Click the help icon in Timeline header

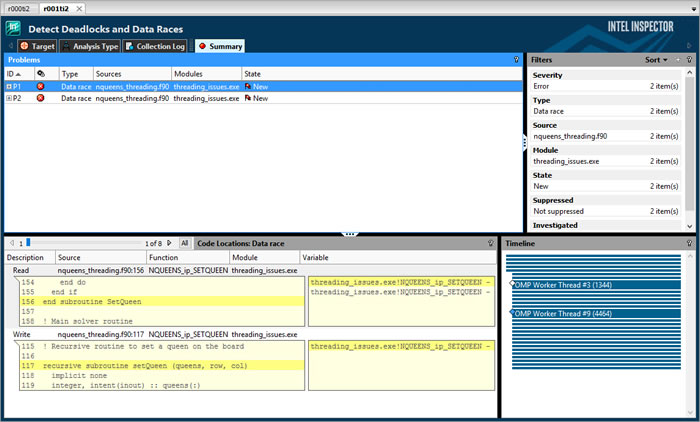[x=689, y=243]
